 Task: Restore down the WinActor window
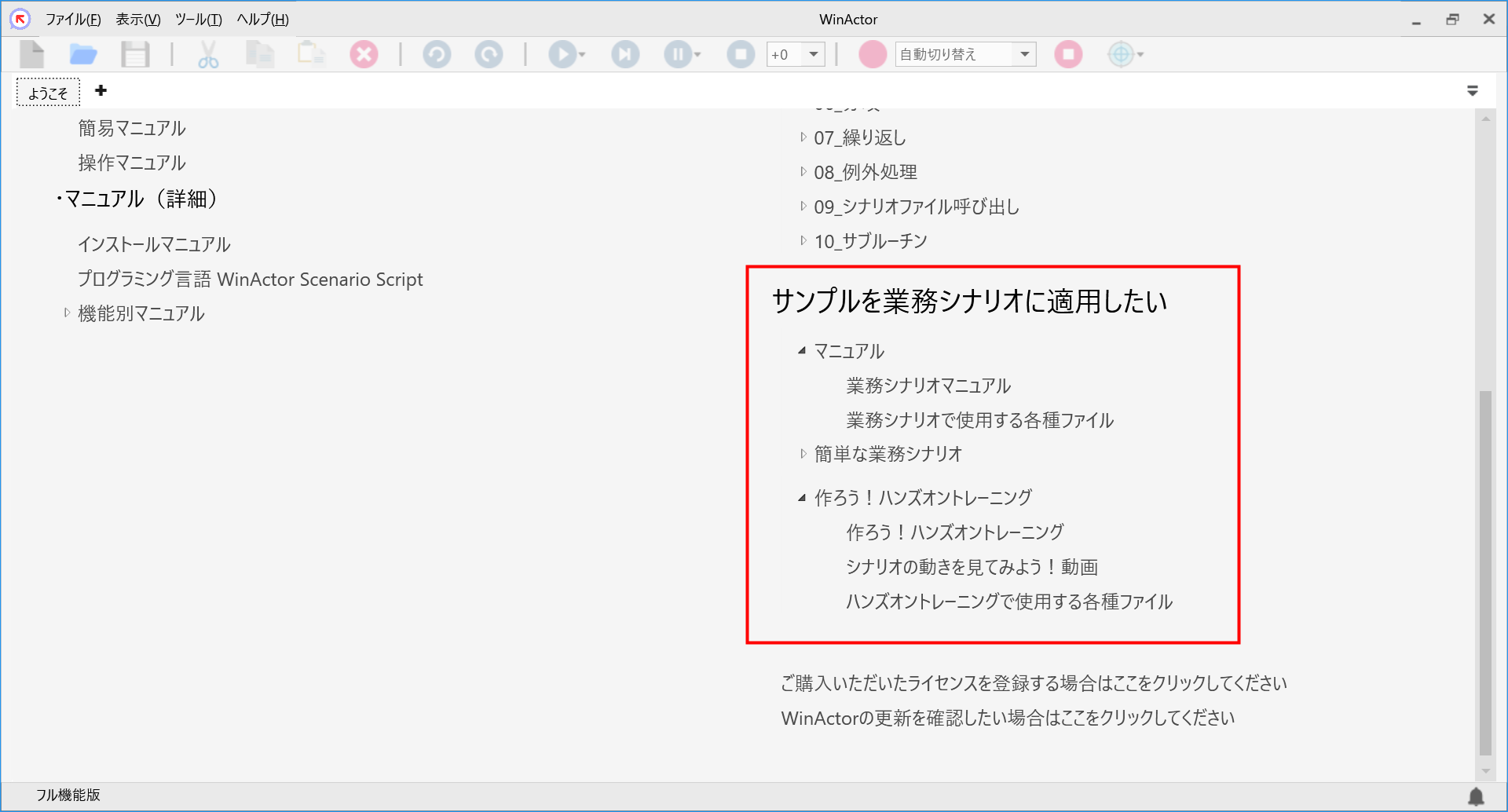pyautogui.click(x=1452, y=20)
